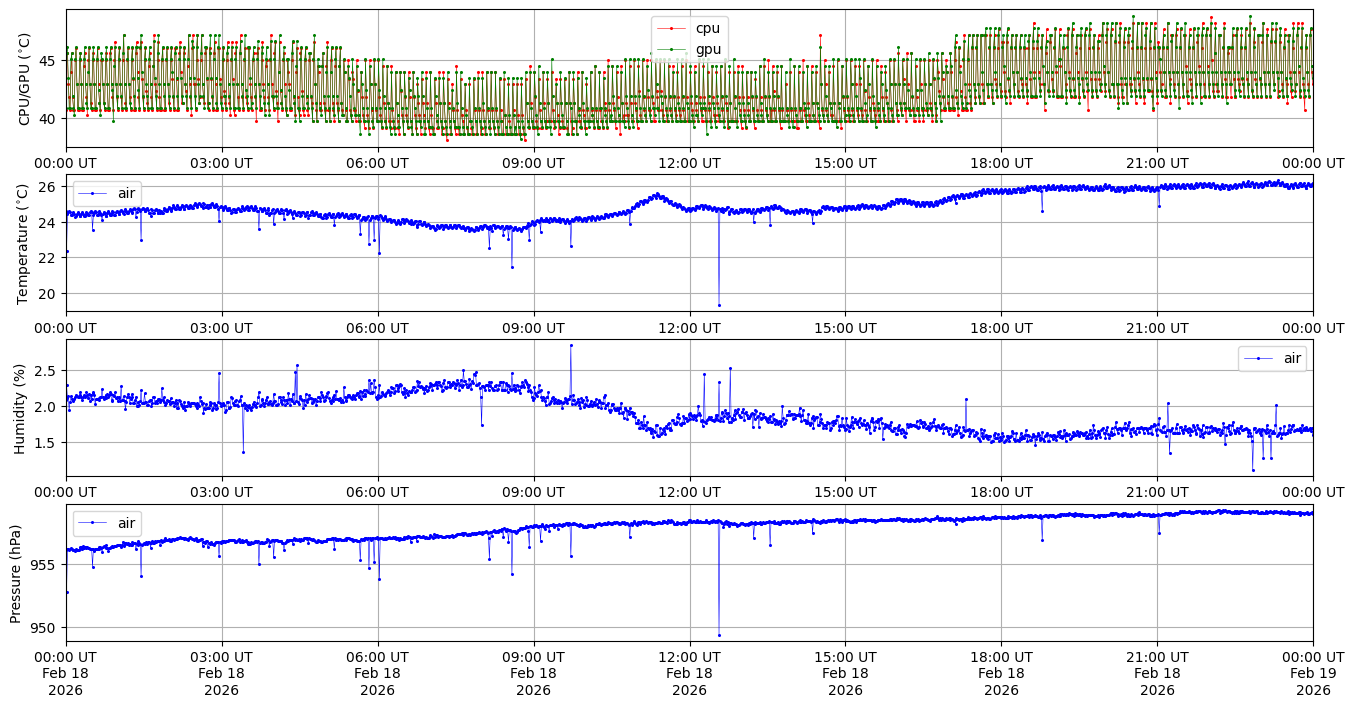Click the Temperature (°C) y-axis label
The image size is (1354, 707).
tap(25, 243)
